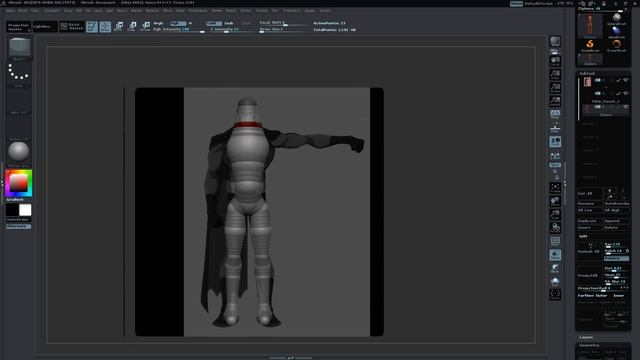Toggle the Transp transparency icon
Image resolution: width=640 pixels, height=360 pixels.
point(555,255)
